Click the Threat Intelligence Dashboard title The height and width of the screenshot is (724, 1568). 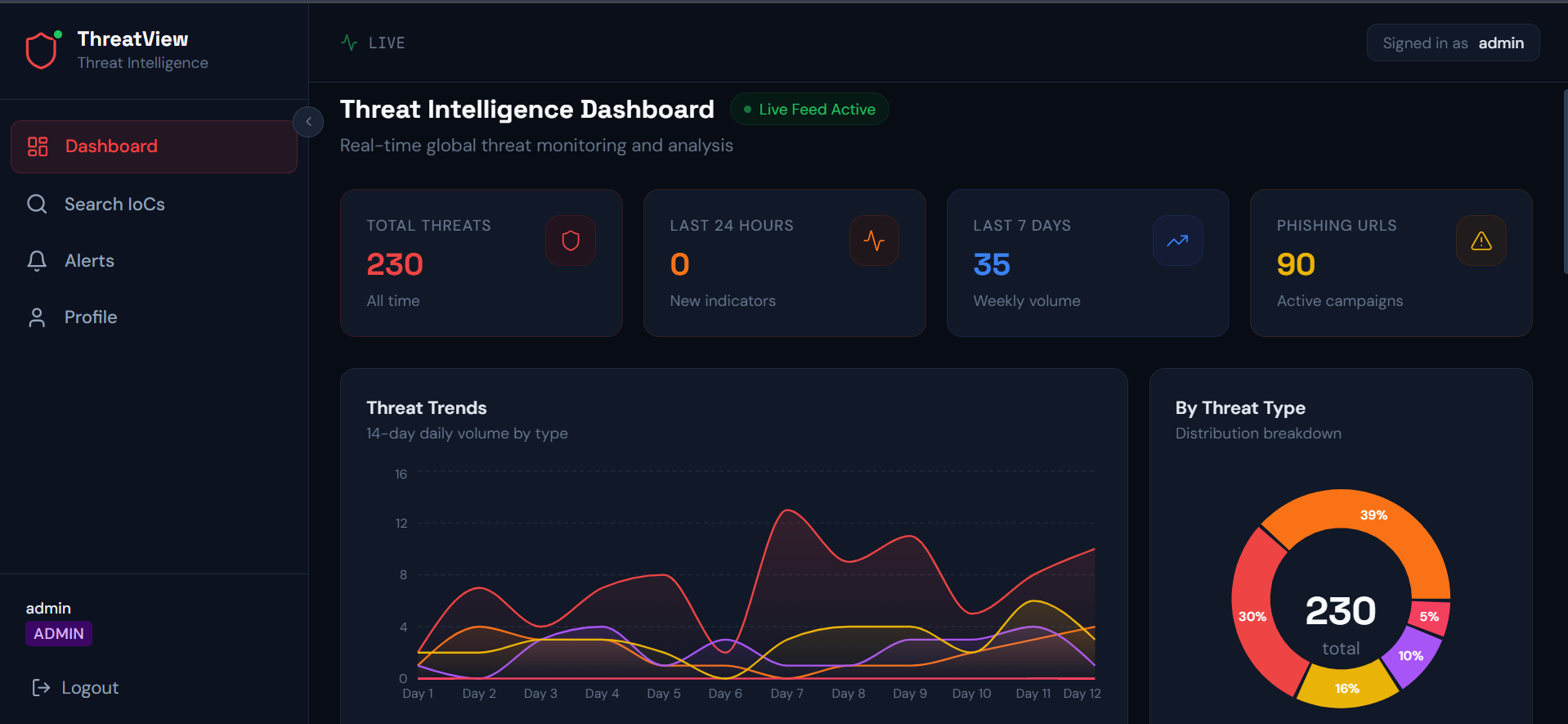[527, 110]
